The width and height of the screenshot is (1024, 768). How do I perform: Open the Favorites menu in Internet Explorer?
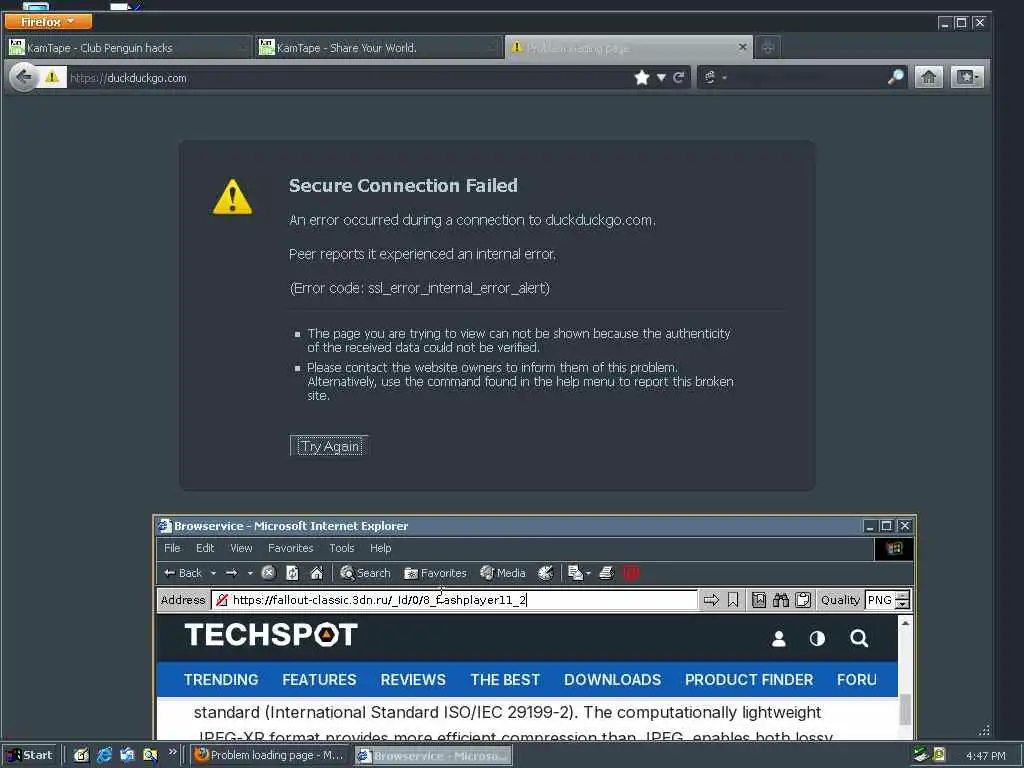(291, 548)
